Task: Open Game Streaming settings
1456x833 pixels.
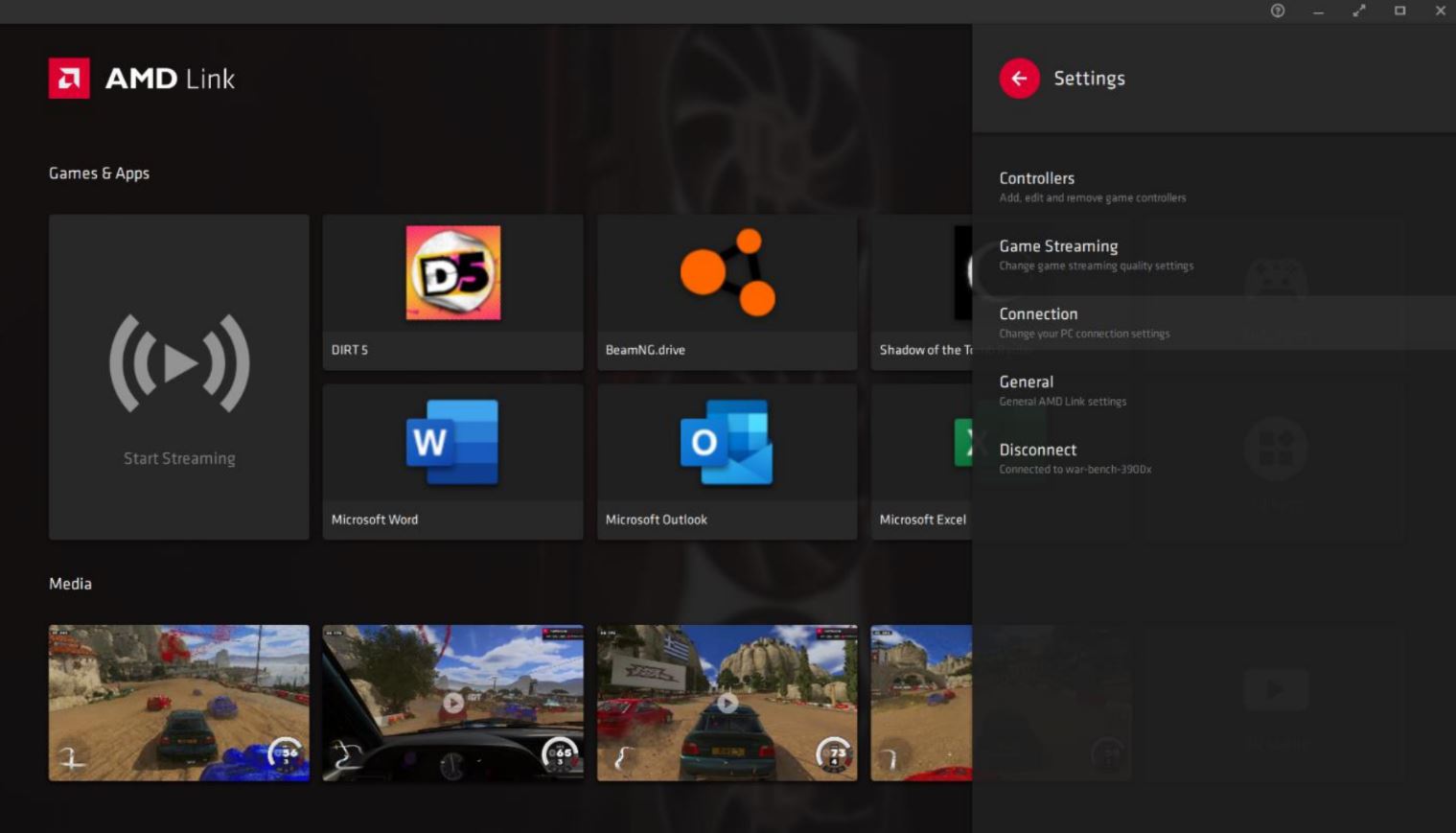Action: tap(1213, 255)
